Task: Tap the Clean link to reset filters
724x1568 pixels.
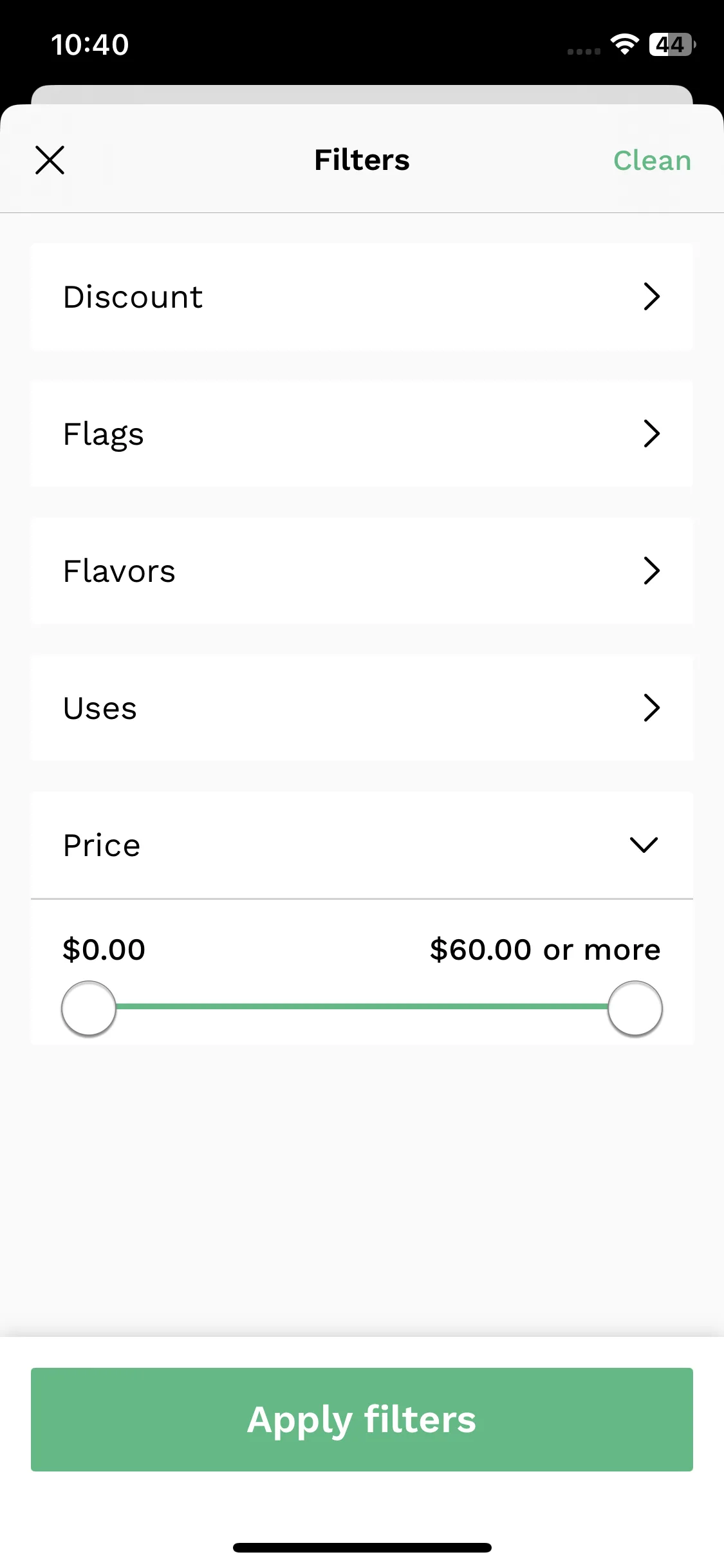Action: (652, 160)
